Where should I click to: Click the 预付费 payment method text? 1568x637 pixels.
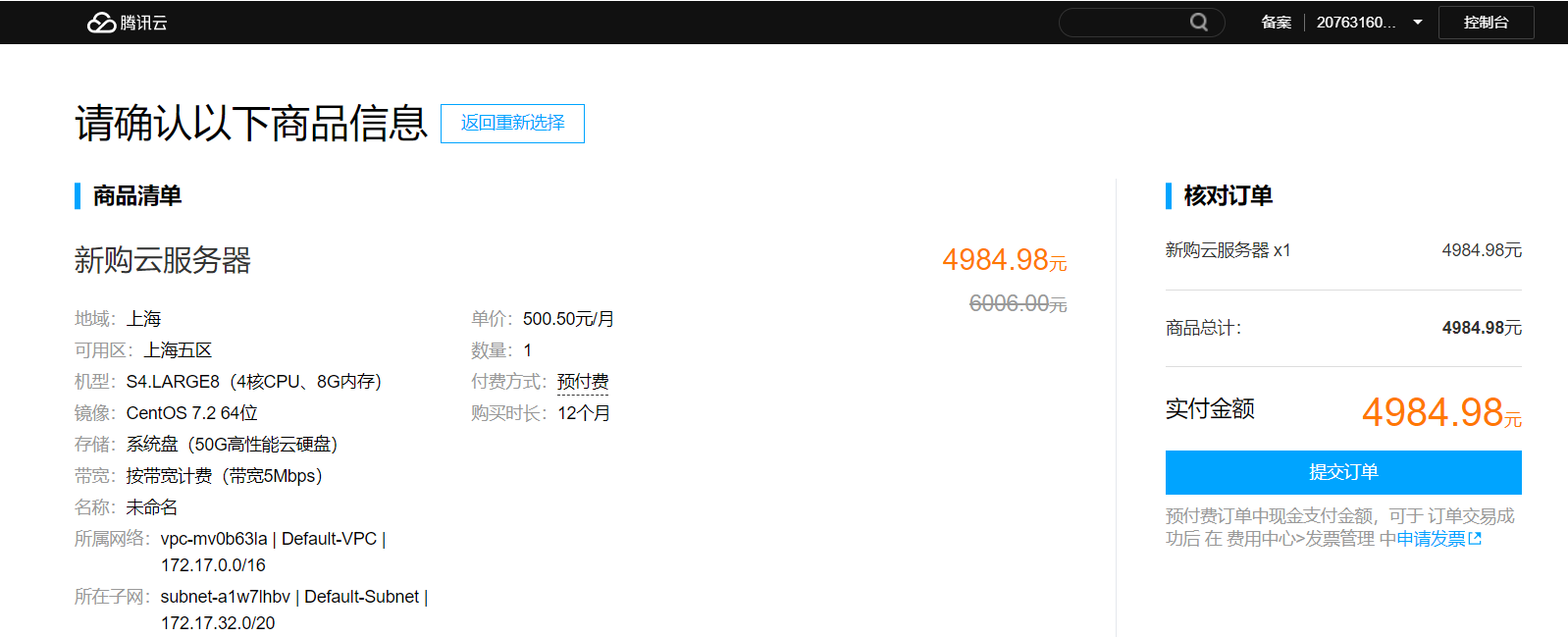point(583,382)
